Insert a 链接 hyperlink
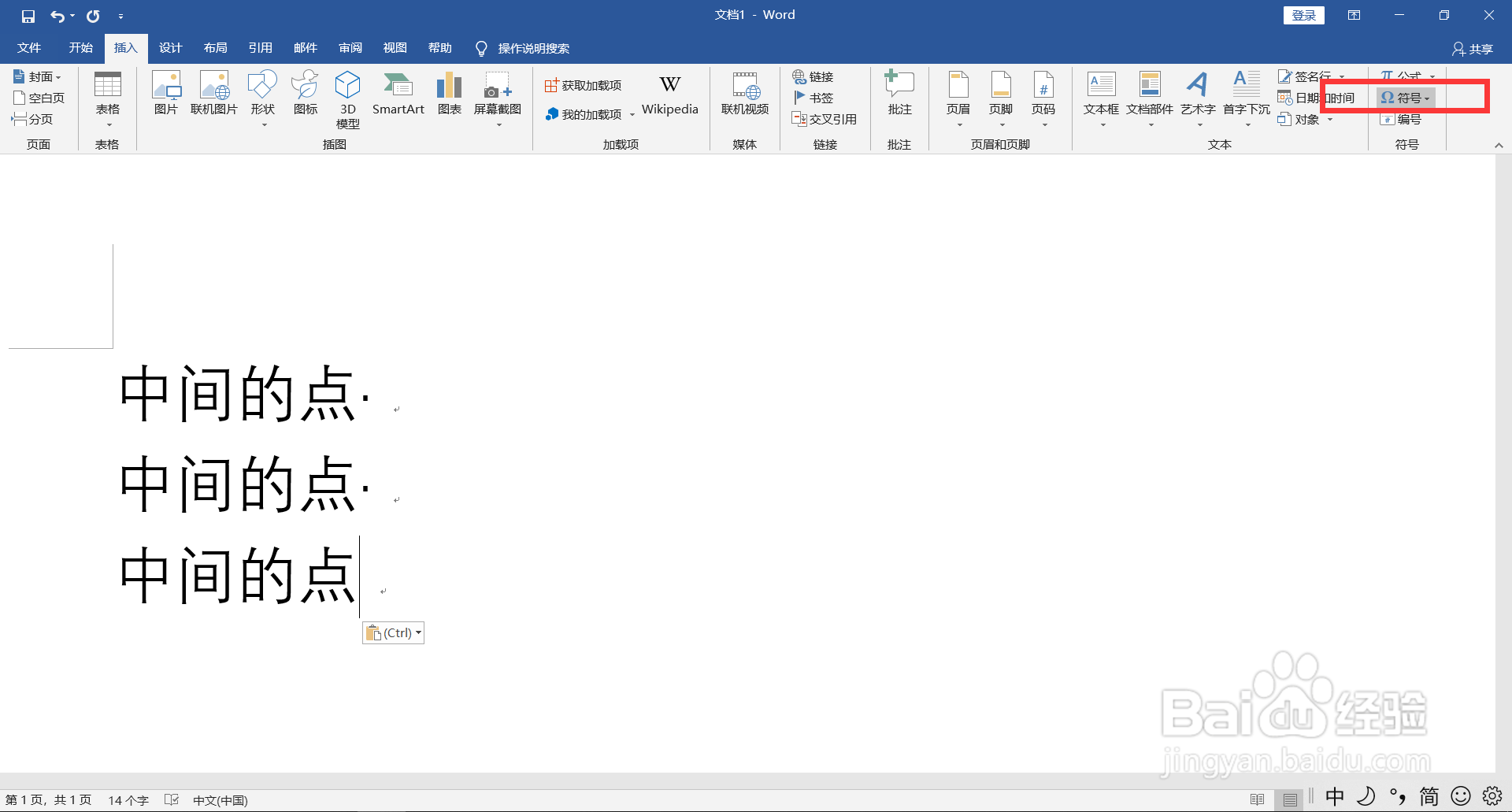1512x812 pixels. (813, 76)
